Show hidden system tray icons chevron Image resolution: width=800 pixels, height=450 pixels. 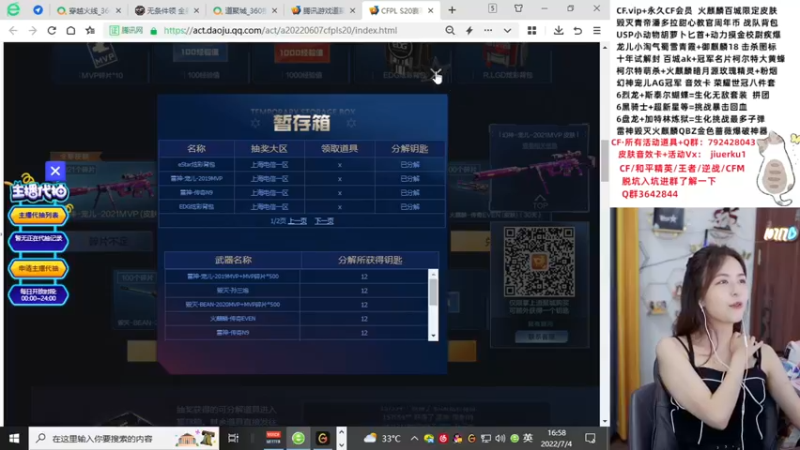414,438
